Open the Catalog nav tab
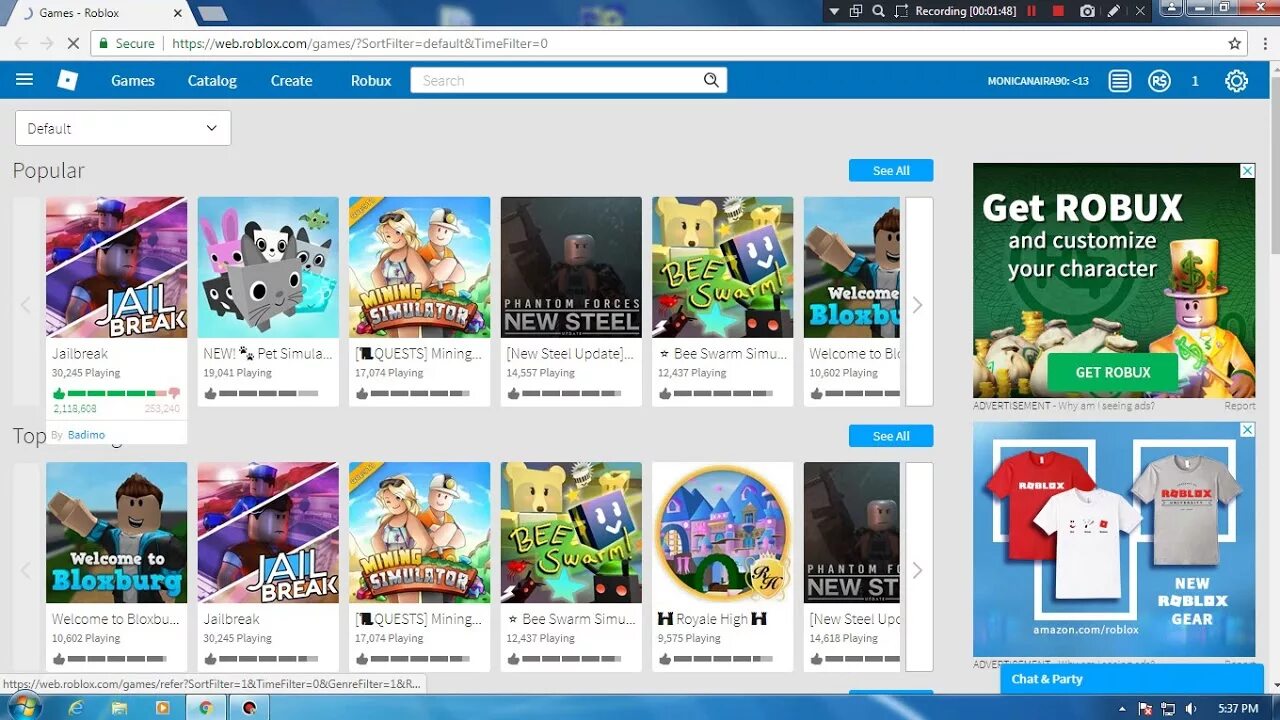The image size is (1280, 720). (212, 81)
